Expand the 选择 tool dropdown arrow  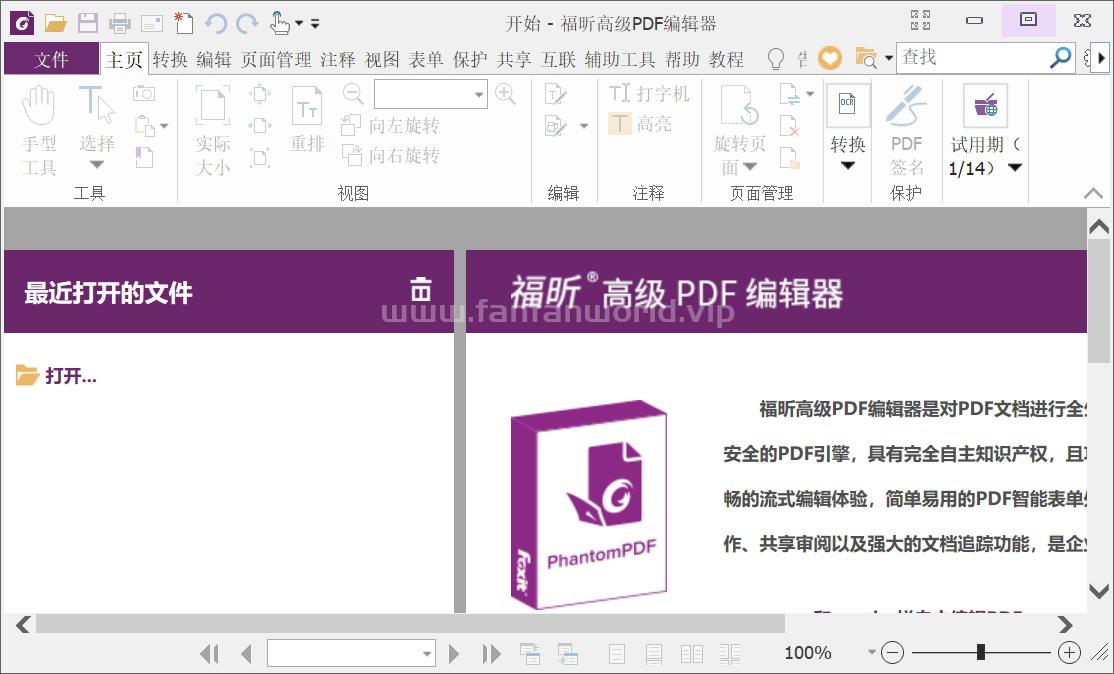tap(97, 166)
